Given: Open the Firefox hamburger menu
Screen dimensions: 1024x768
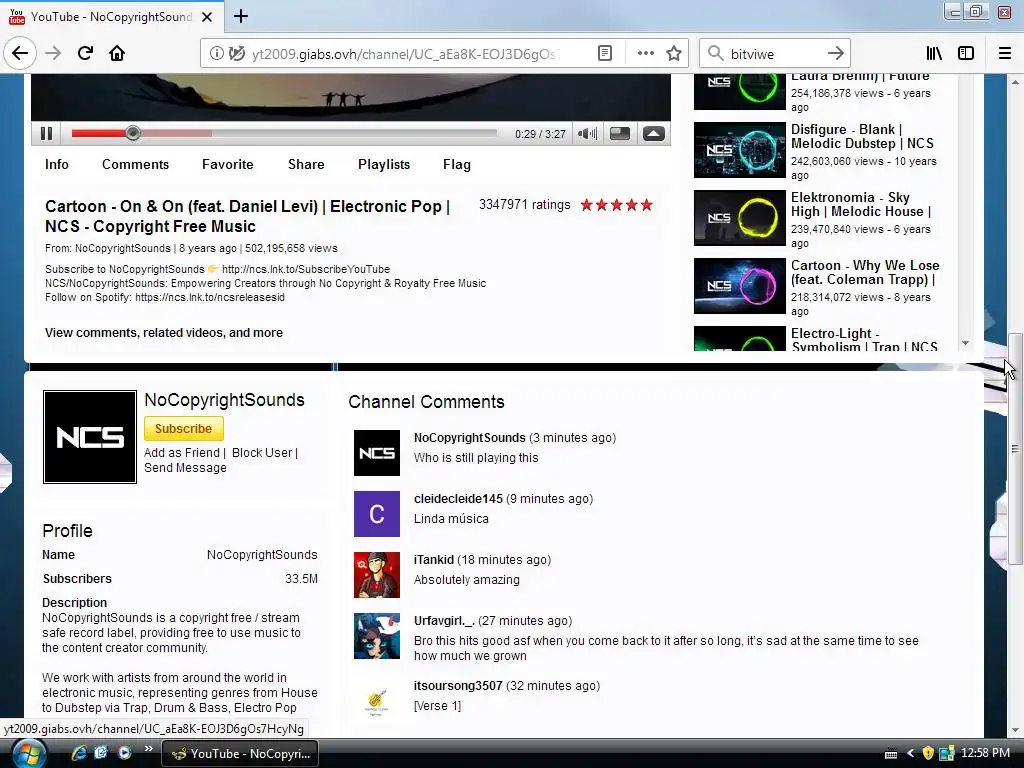Looking at the screenshot, I should 1004,54.
